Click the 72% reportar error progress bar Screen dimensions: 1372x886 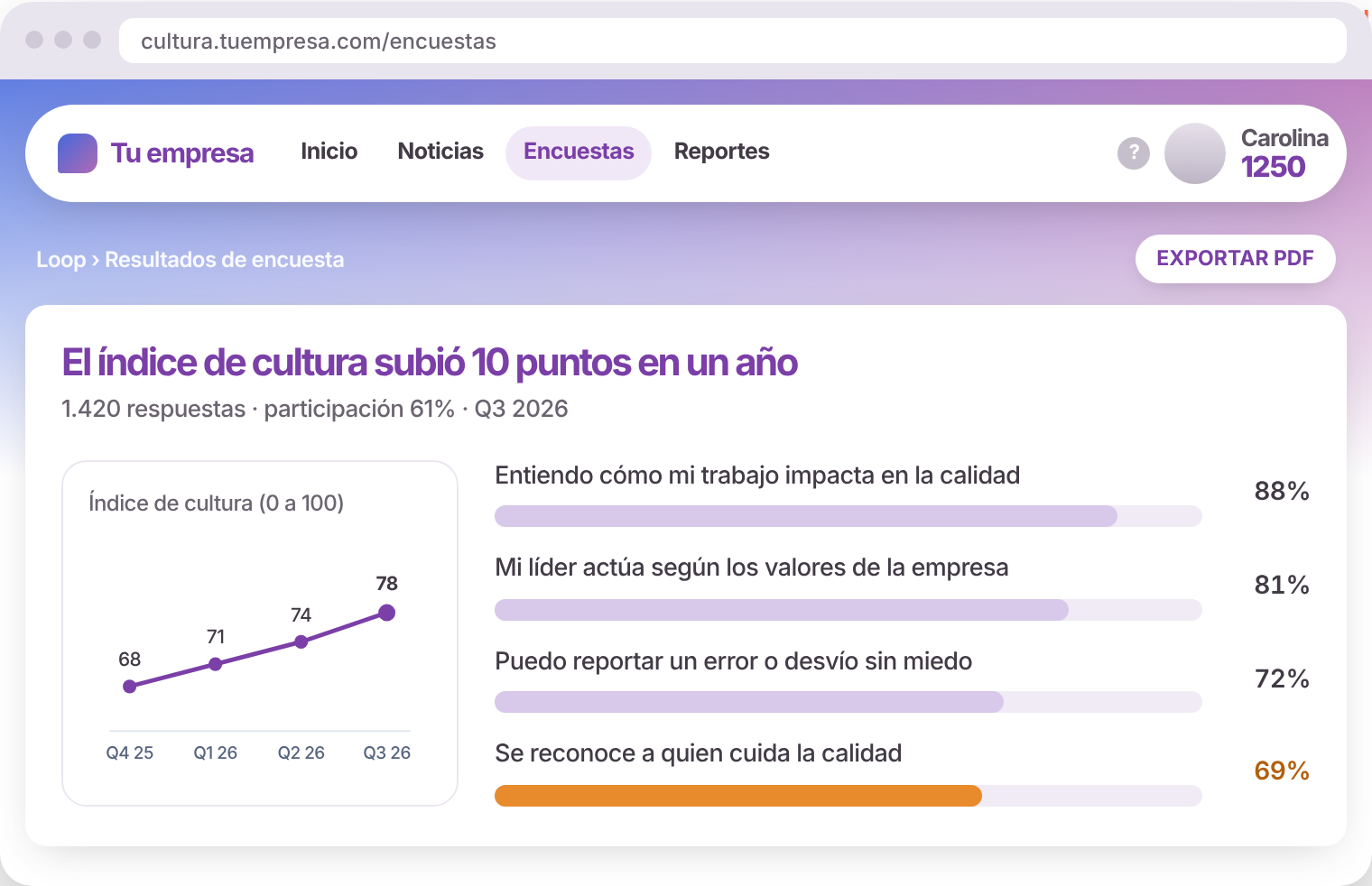[848, 702]
